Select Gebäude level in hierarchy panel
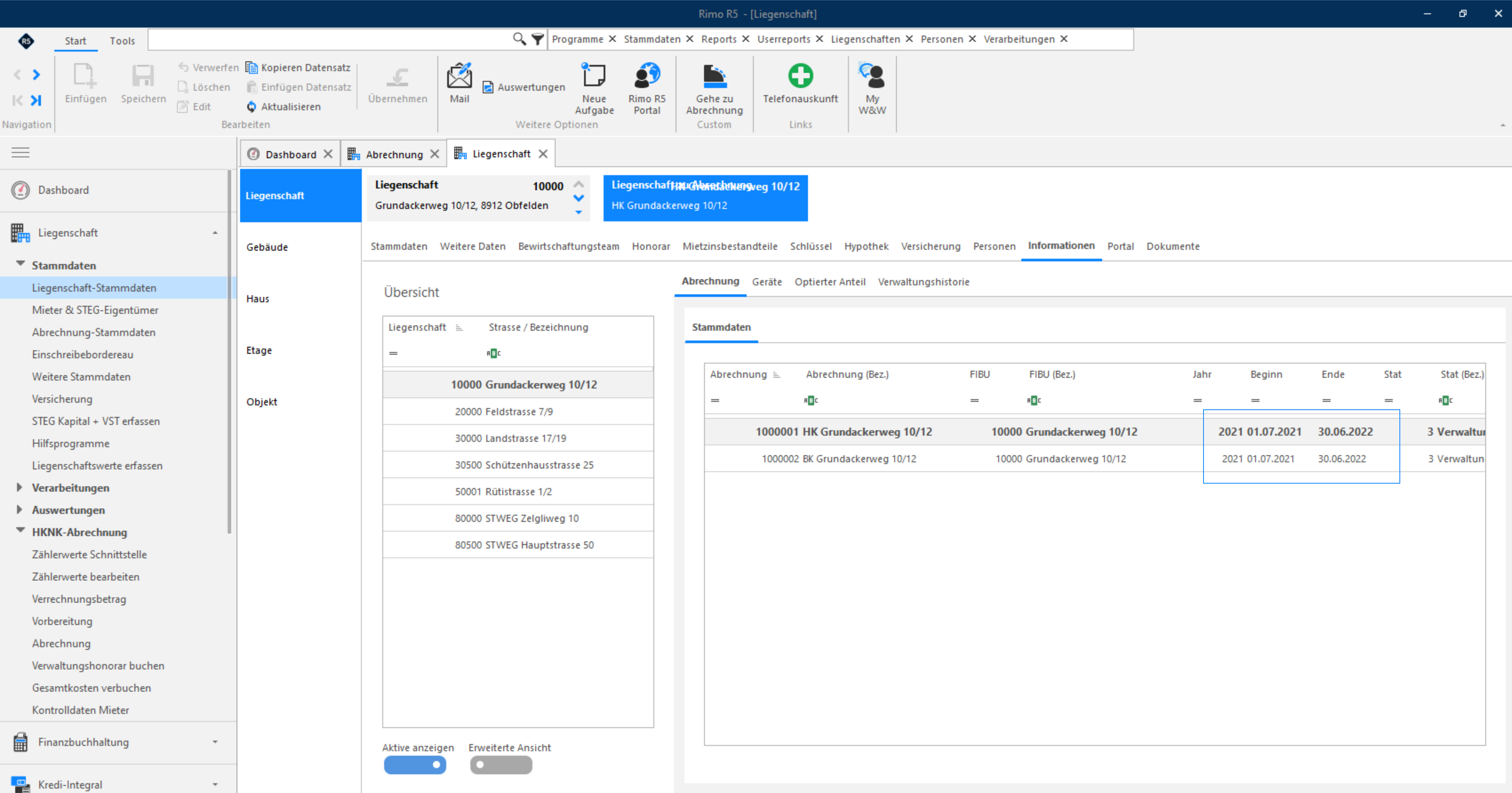The width and height of the screenshot is (1512, 793). 267,247
